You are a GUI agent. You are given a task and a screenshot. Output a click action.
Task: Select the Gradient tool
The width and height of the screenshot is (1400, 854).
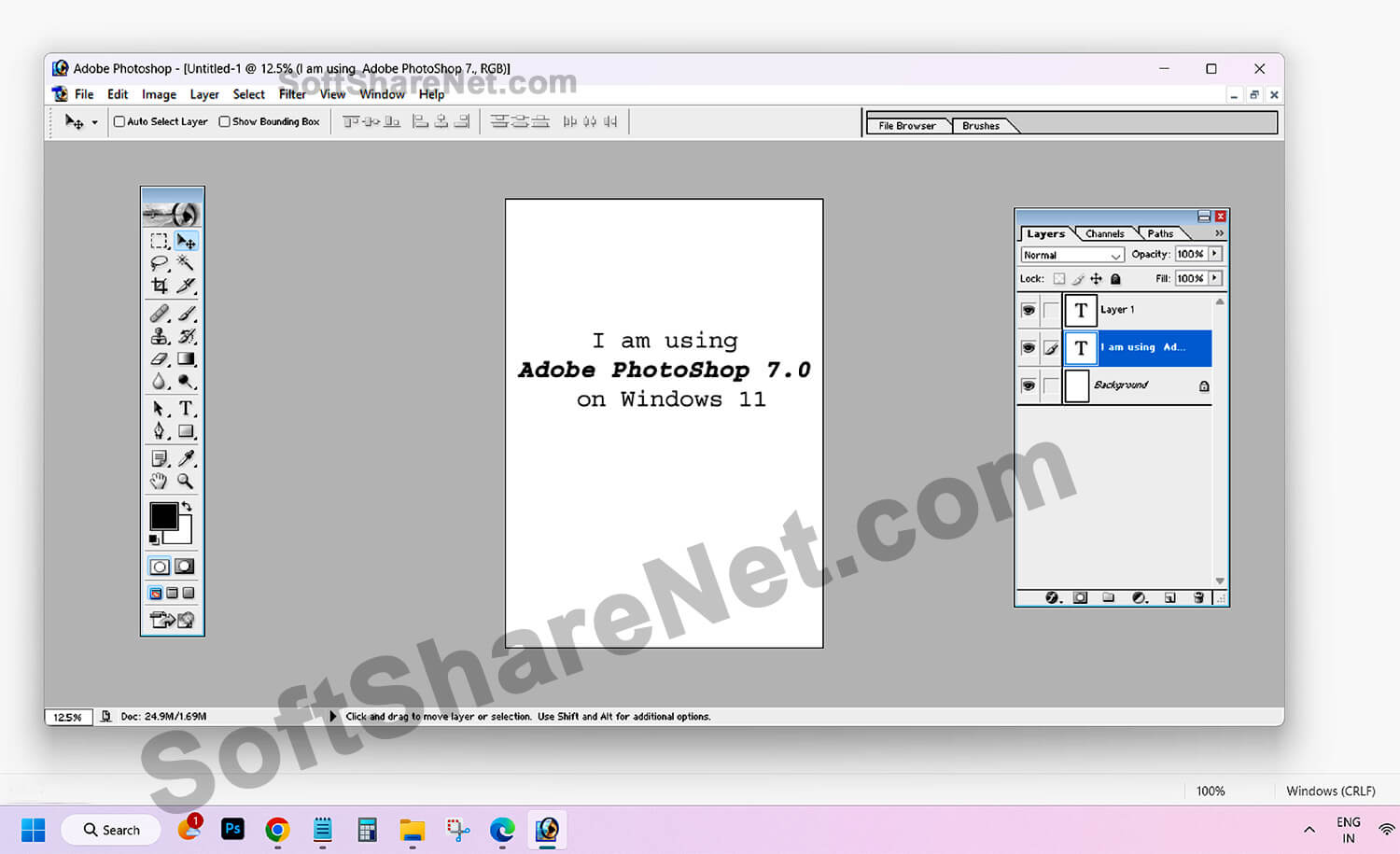point(186,358)
